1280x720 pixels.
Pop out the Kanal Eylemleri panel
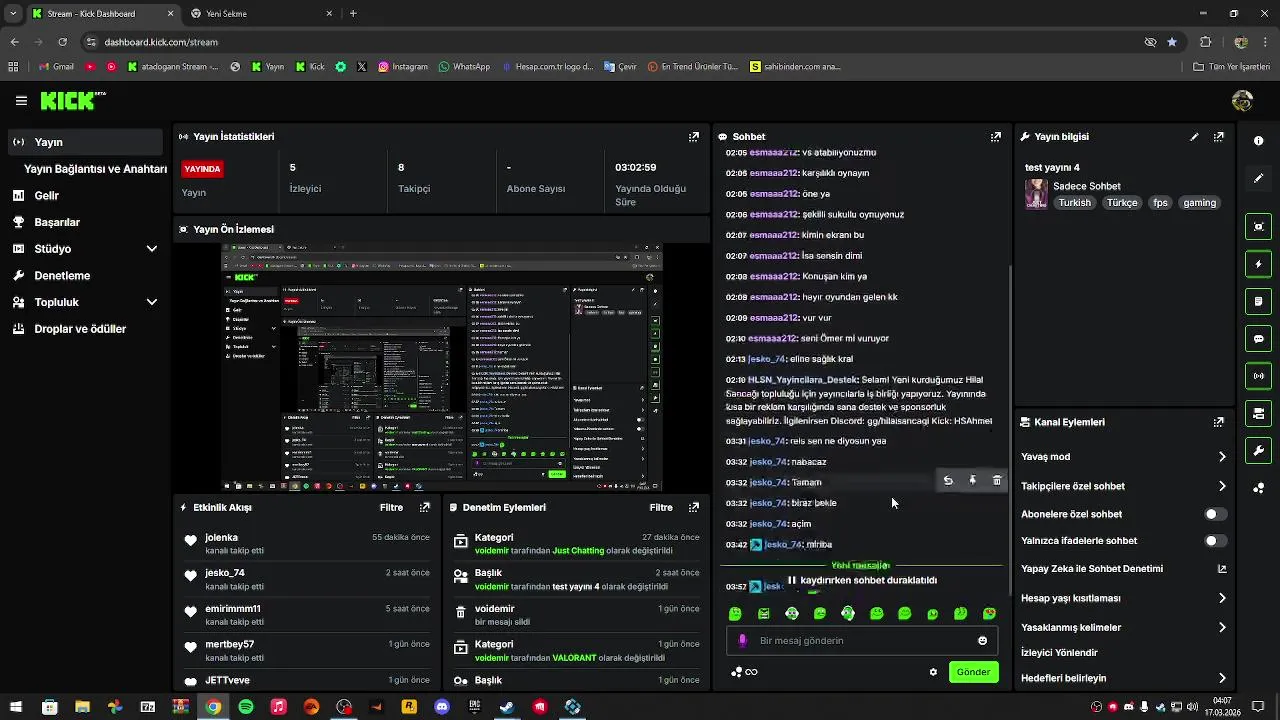pyautogui.click(x=1219, y=423)
